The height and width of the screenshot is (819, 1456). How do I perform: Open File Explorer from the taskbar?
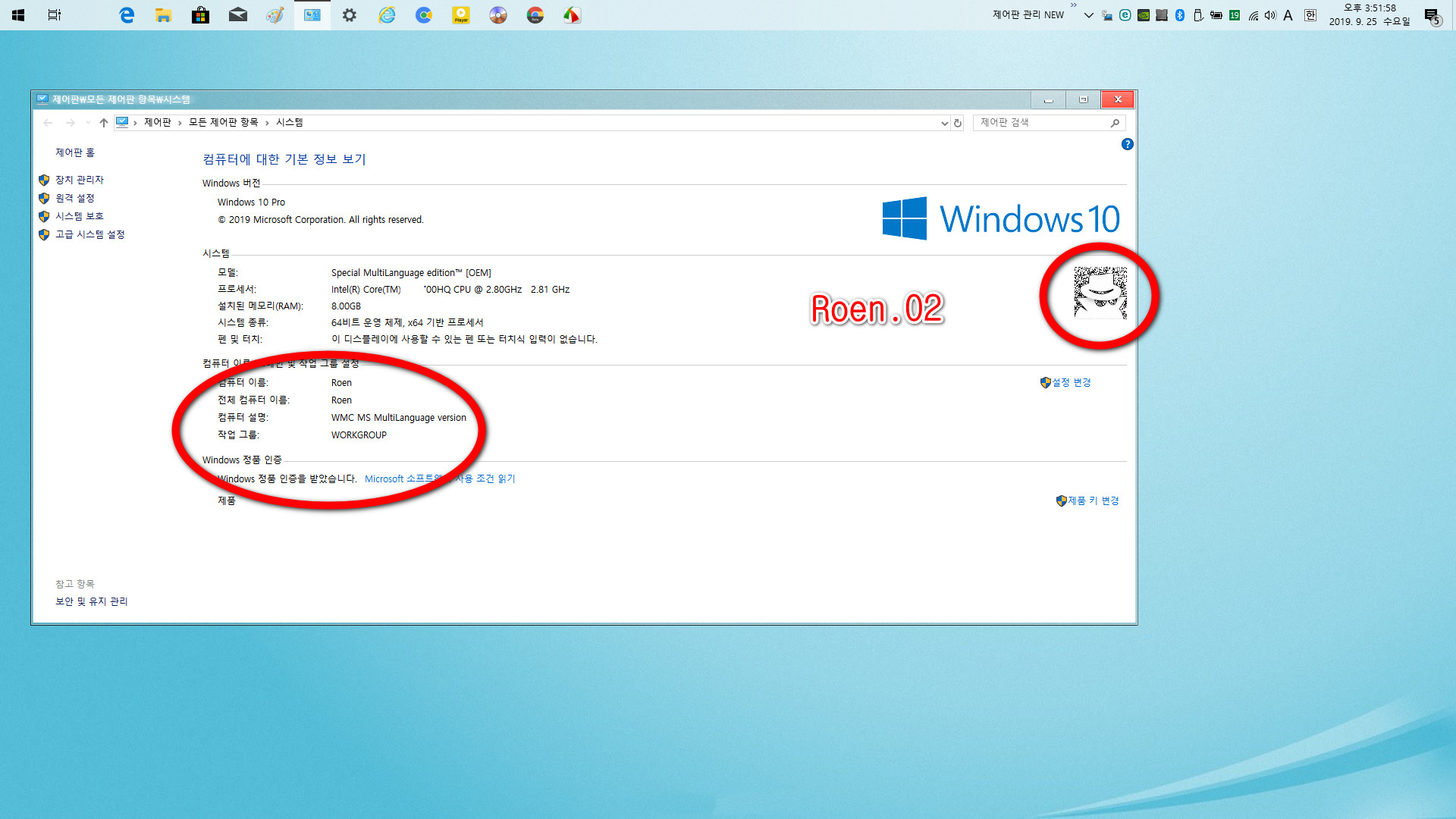[164, 14]
